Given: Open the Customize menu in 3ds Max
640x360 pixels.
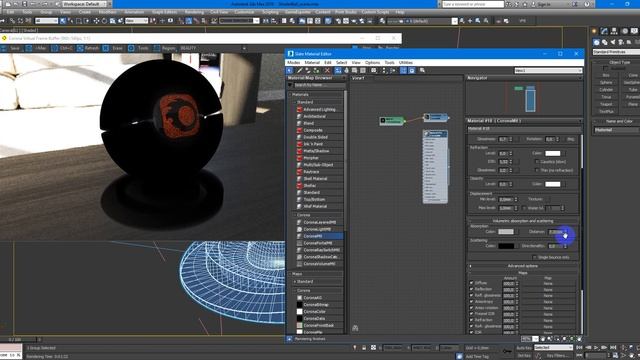Looking at the screenshot, I should pos(244,12).
